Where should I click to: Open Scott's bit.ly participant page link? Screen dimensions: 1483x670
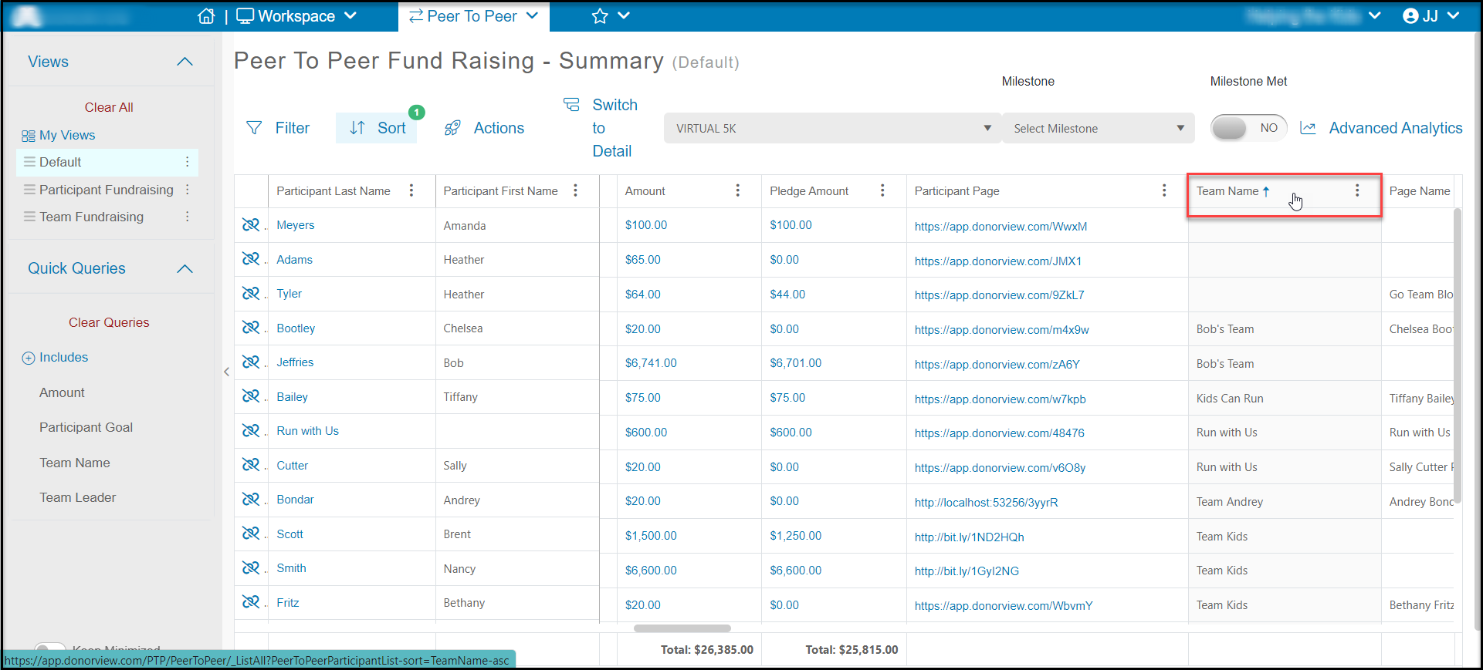point(969,537)
